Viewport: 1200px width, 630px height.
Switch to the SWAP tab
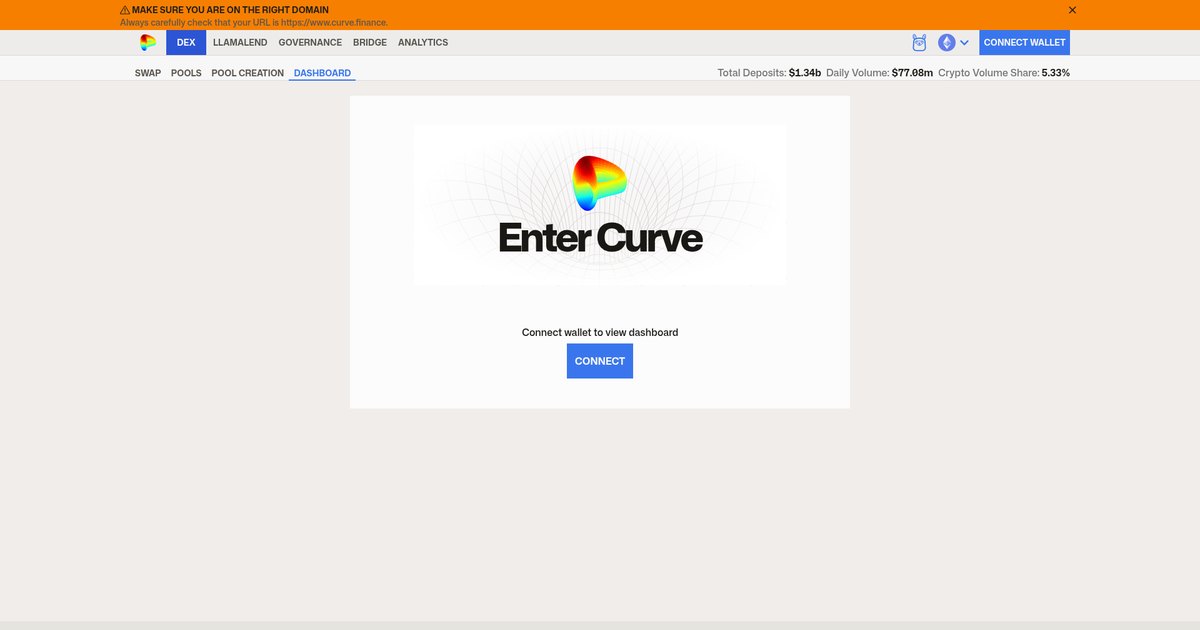point(148,73)
